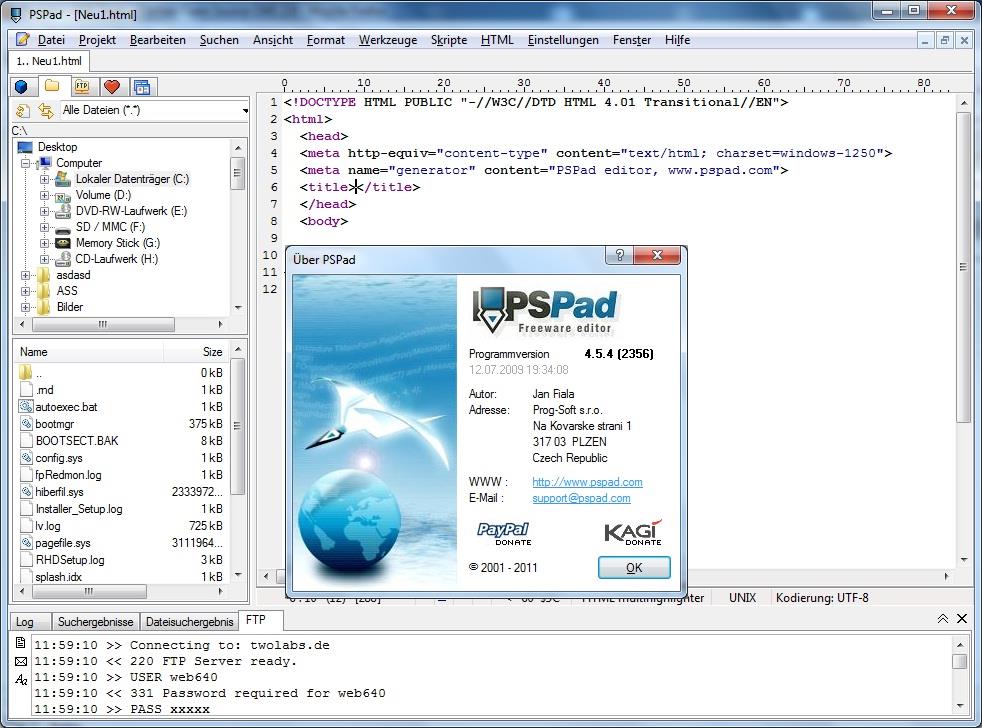
Task: Click the PSPad notepad icon in menu bar
Action: click(23, 39)
